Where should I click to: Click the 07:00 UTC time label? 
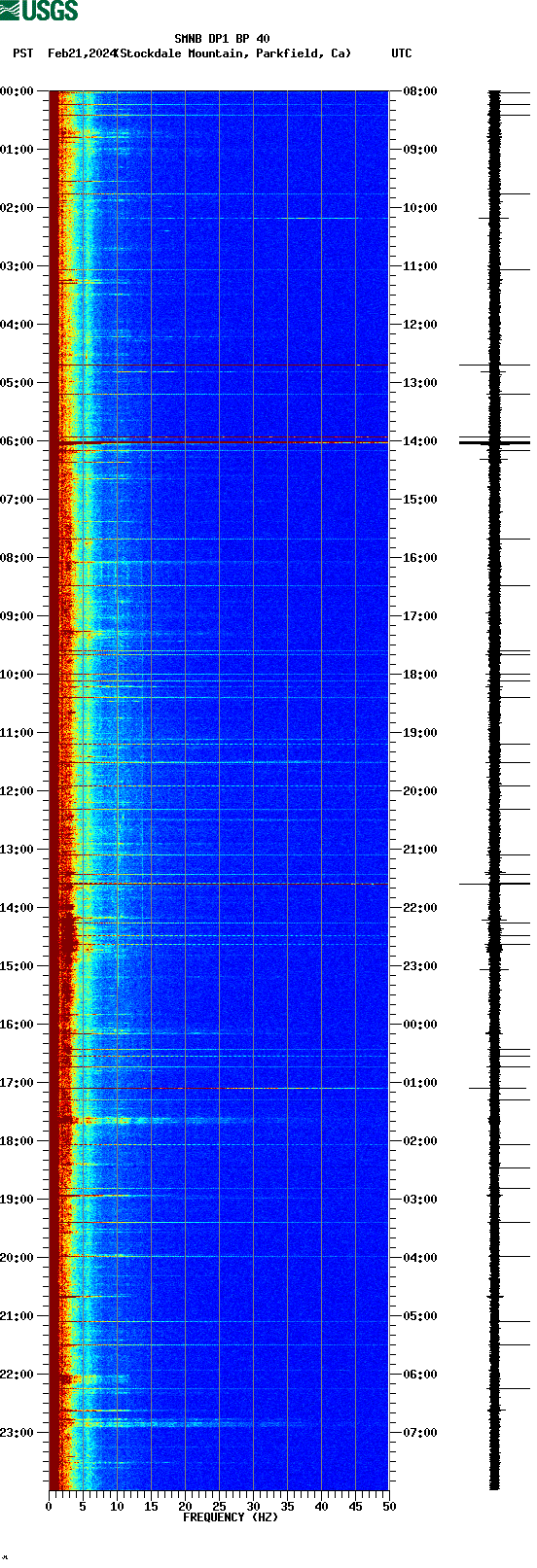(x=420, y=1433)
